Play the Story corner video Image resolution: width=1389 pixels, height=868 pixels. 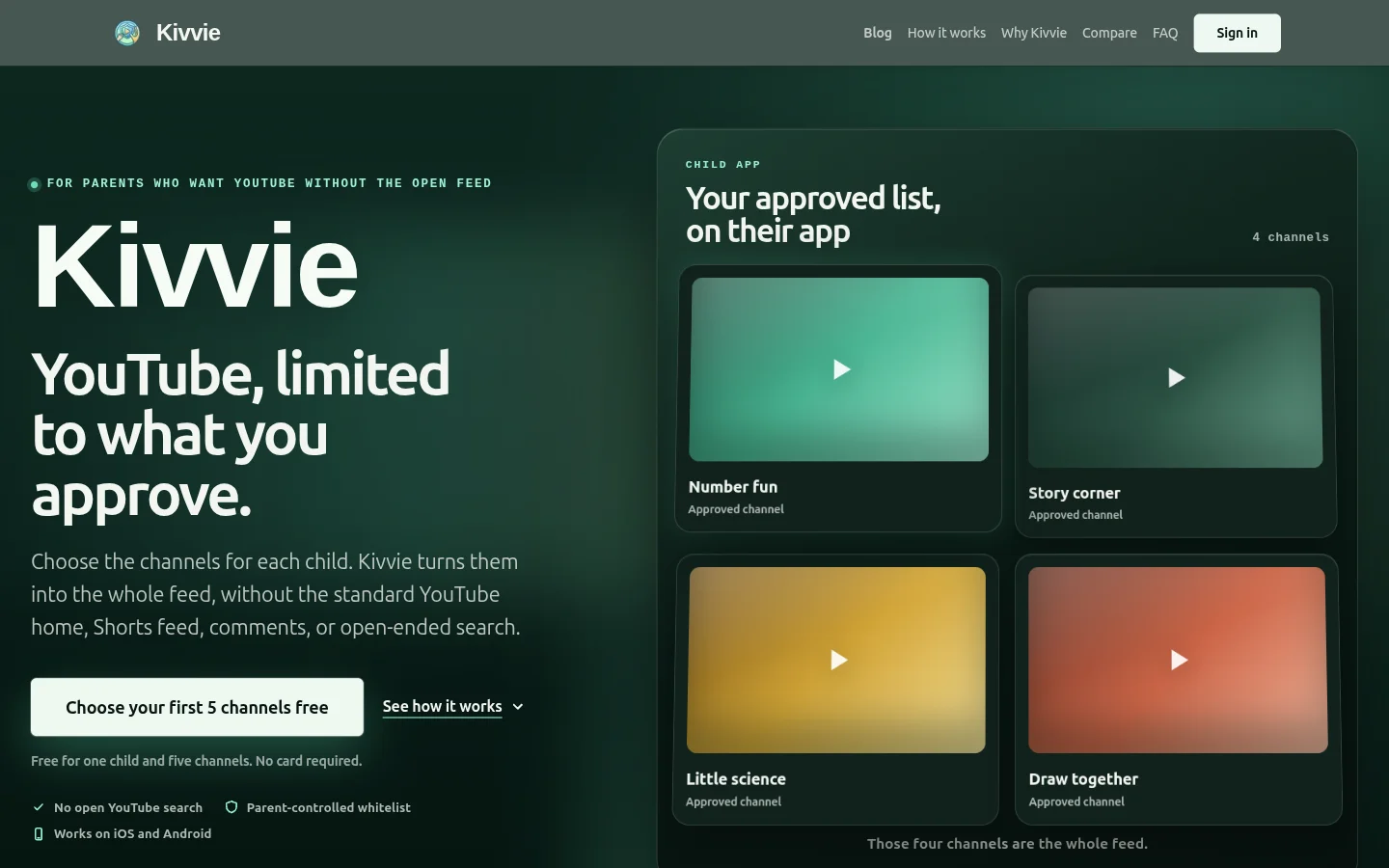click(1176, 377)
